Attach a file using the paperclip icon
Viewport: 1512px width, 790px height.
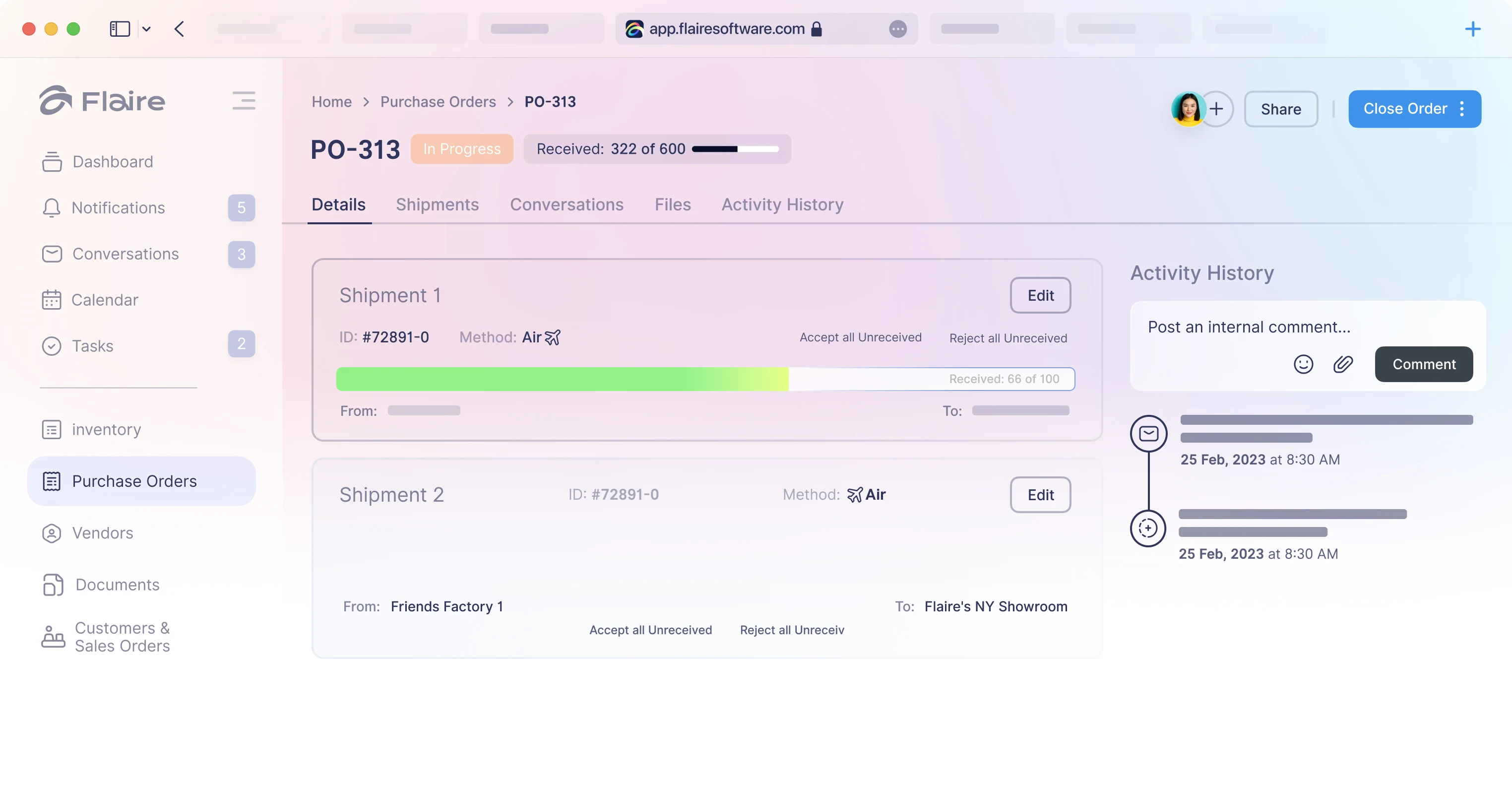coord(1343,364)
